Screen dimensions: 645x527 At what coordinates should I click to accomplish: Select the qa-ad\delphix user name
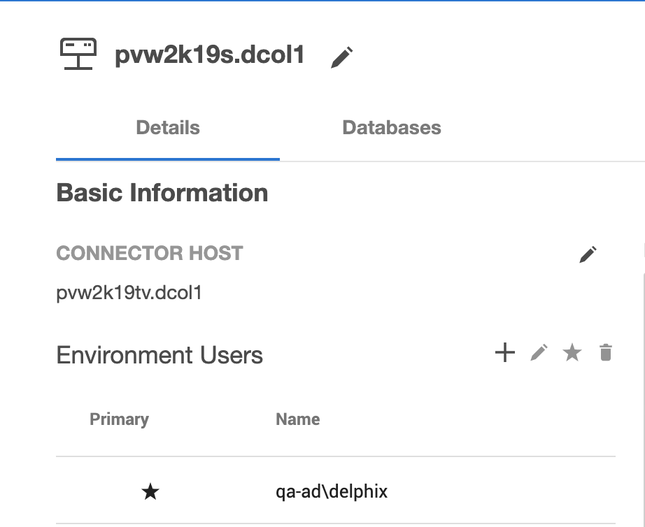(x=331, y=491)
